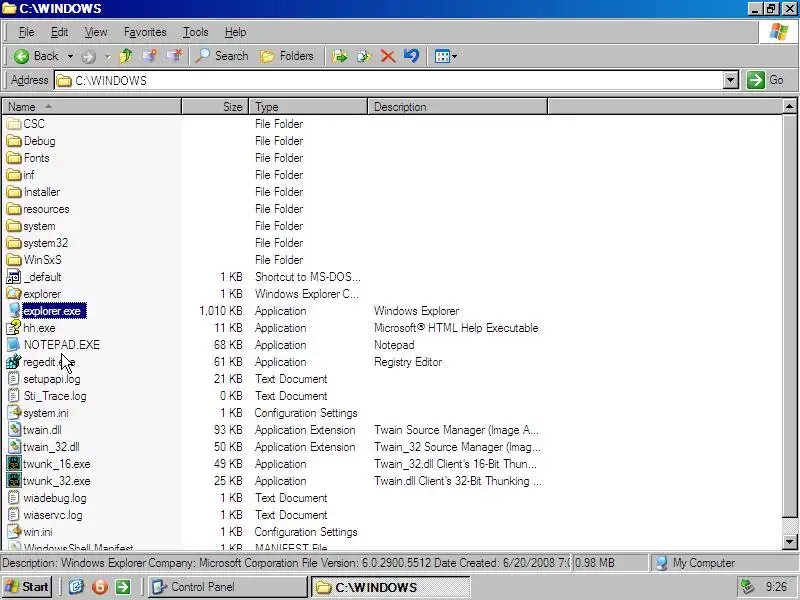Click the blue Undo arrow icon
Screen dimensions: 800x600
411,55
